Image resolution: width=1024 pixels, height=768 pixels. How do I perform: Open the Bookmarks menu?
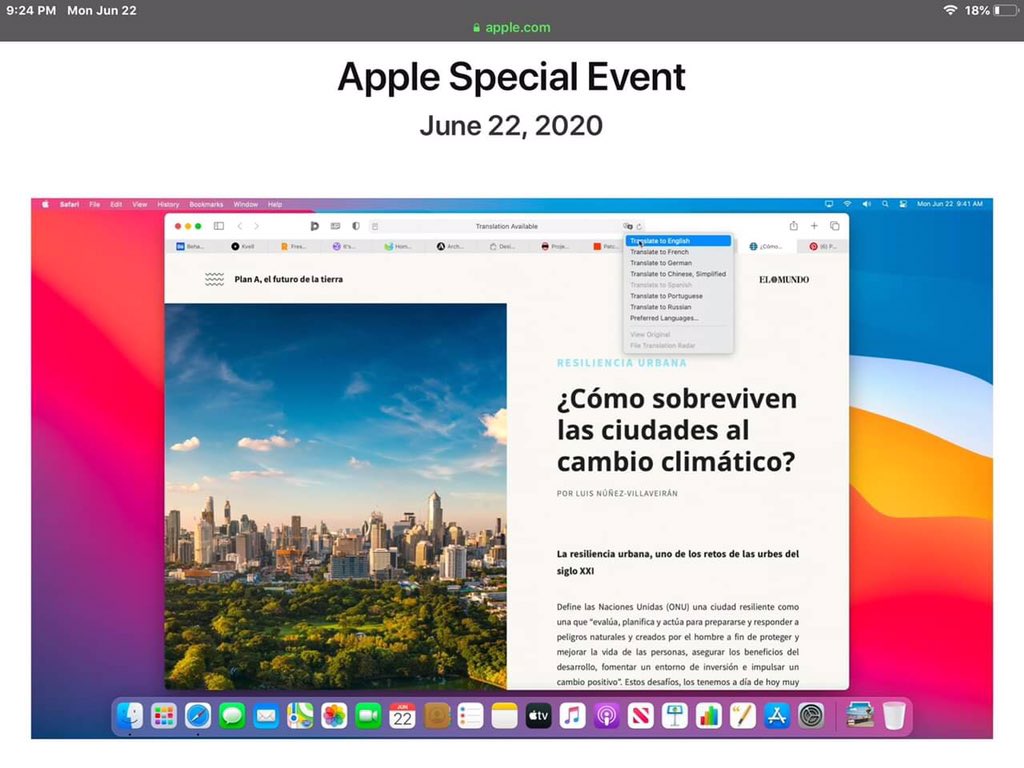click(x=206, y=204)
